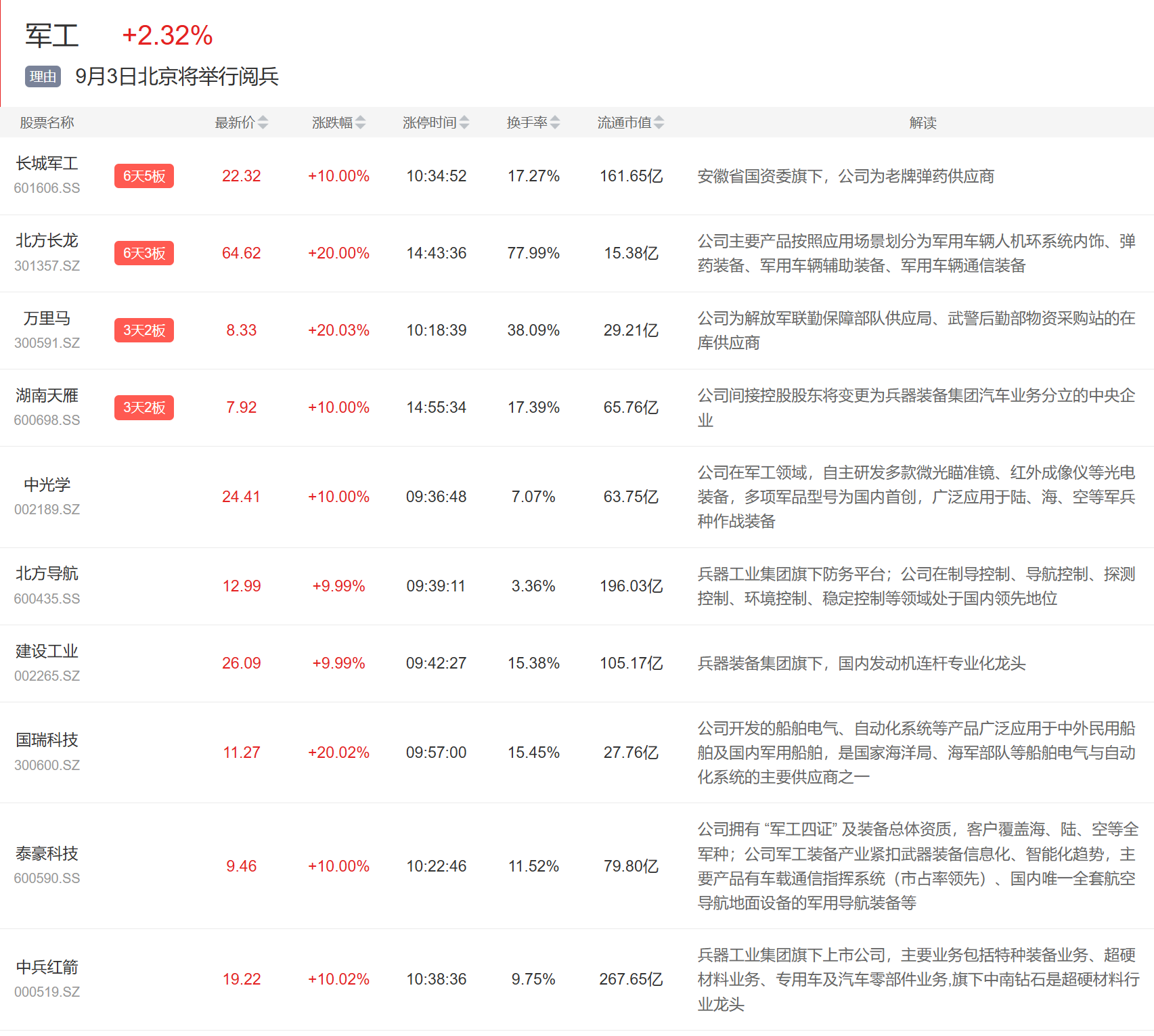
Task: Open 国瑞科技 stock details
Action: tap(47, 740)
